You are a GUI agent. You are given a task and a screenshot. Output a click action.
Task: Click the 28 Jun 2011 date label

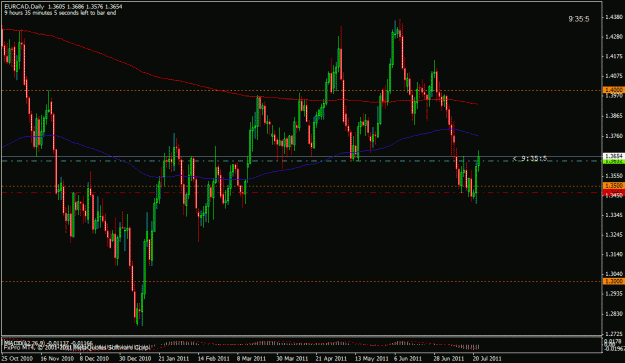tap(448, 358)
